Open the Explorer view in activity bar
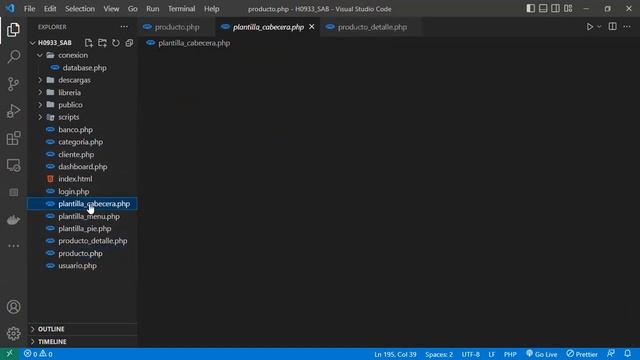The height and width of the screenshot is (360, 640). point(13,30)
